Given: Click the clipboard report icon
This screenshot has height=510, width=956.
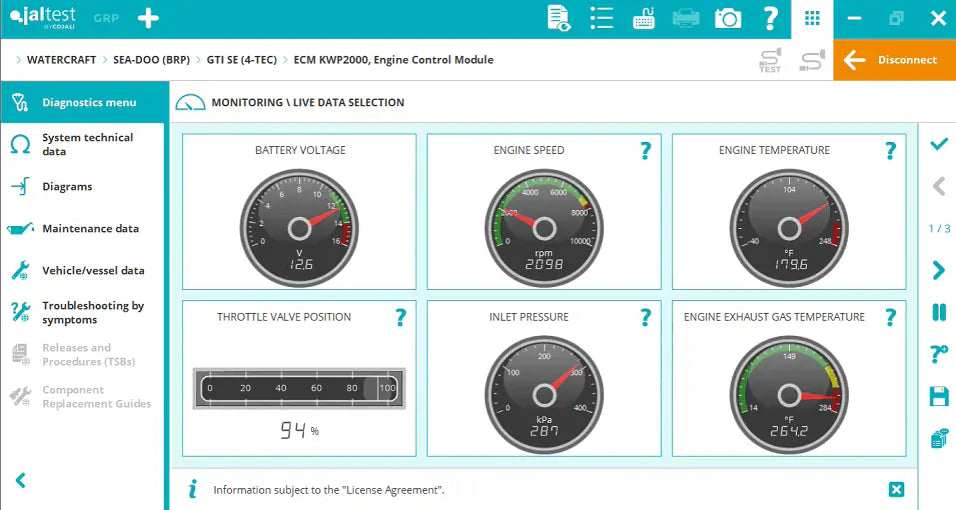Looking at the screenshot, I should pyautogui.click(x=939, y=438).
